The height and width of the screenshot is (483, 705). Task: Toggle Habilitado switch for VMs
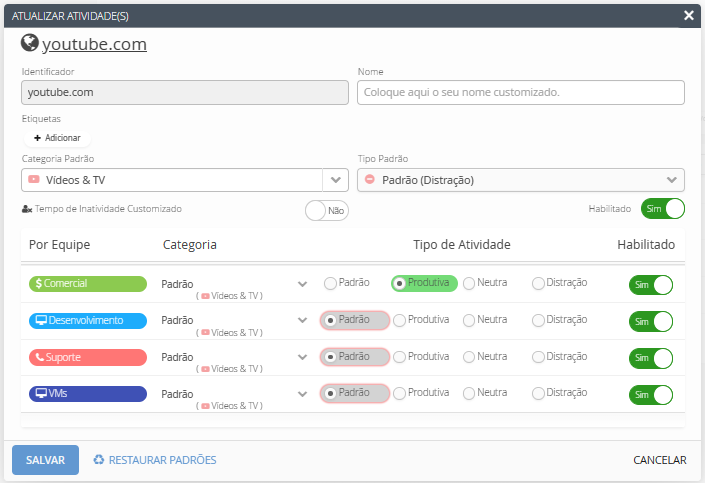(x=651, y=395)
